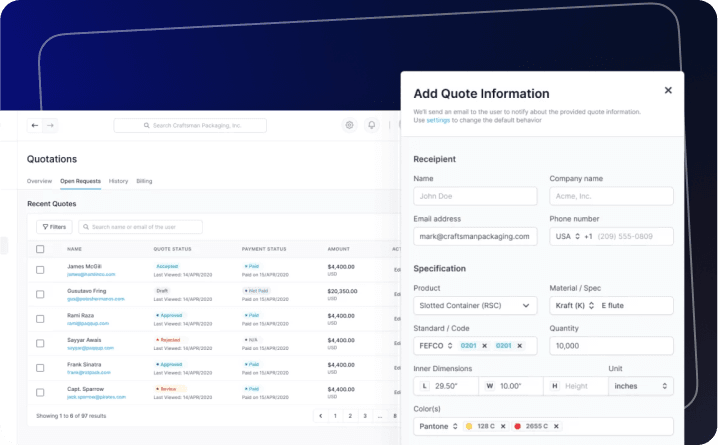718x445 pixels.
Task: Expand the Product dropdown Slotted Container (RSC)
Action: 474,306
